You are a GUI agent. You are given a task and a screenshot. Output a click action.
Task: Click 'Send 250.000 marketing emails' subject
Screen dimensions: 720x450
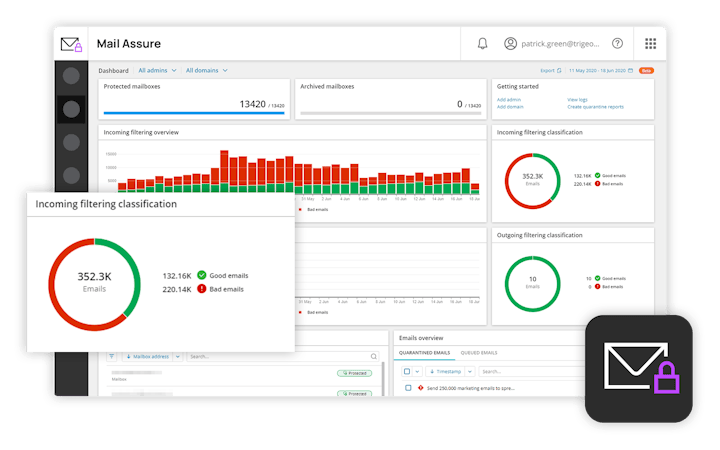point(471,388)
